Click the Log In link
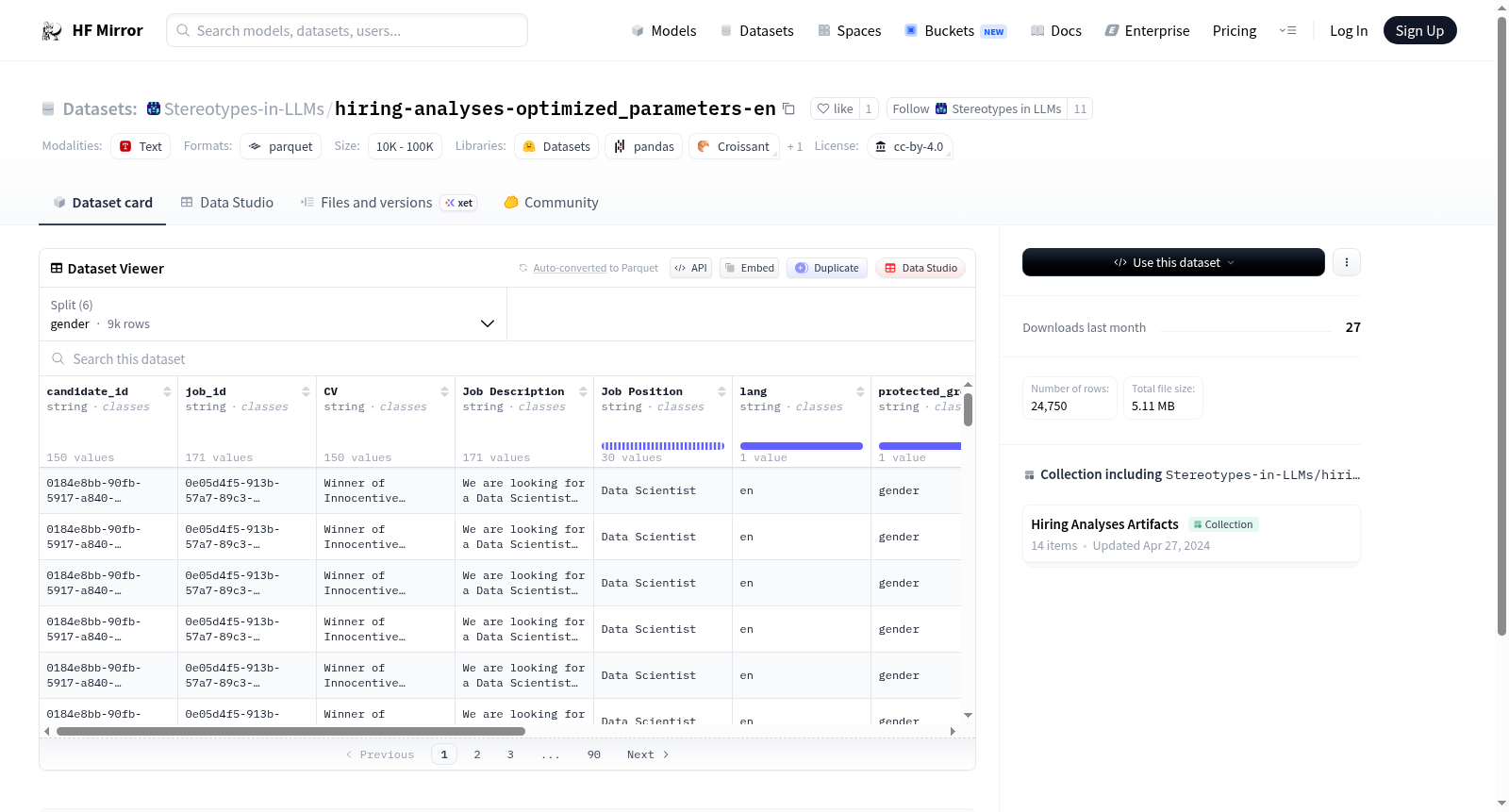The width and height of the screenshot is (1509, 812). 1349,31
